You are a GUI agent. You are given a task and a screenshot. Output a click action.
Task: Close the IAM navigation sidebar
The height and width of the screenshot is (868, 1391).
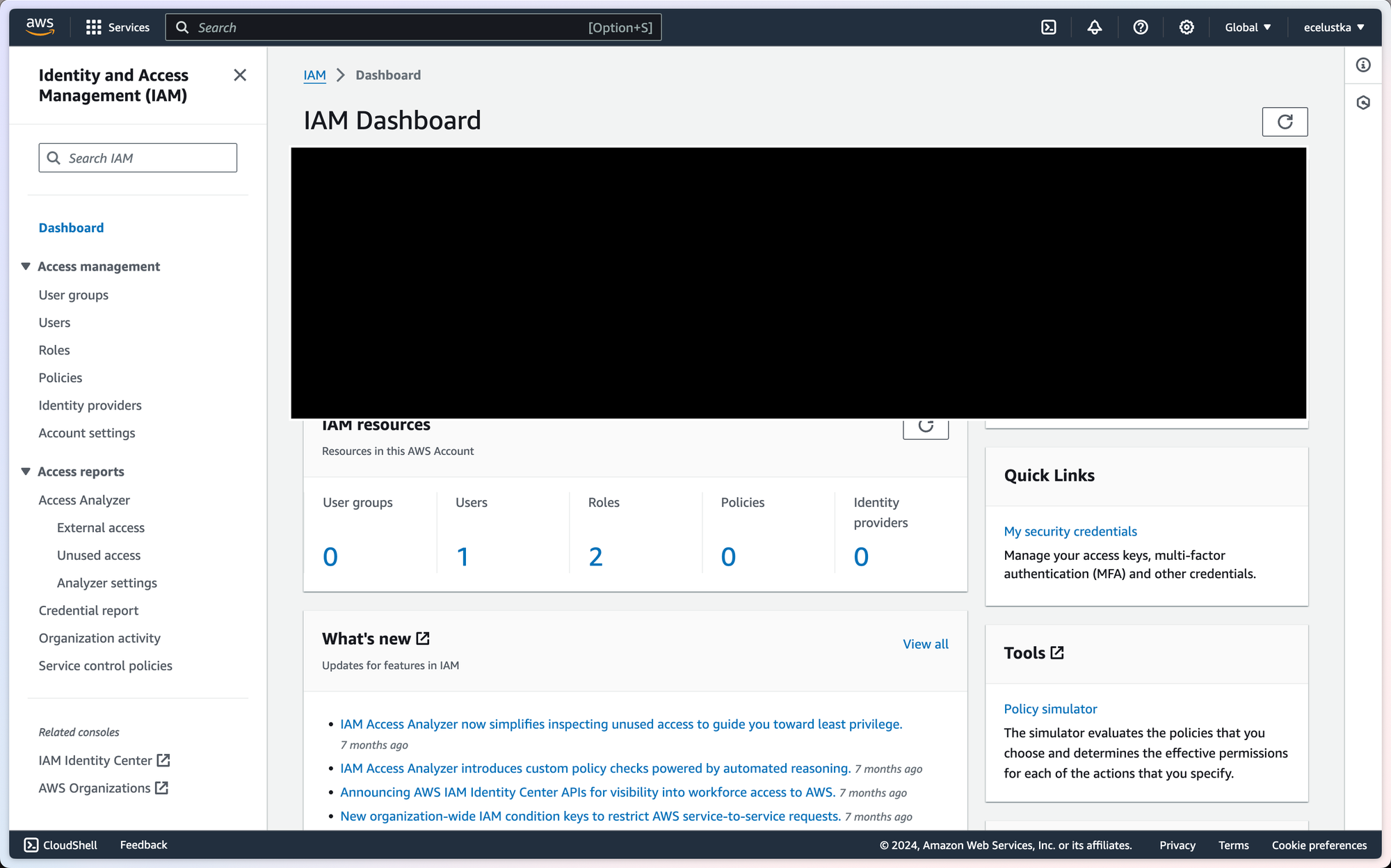tap(240, 75)
